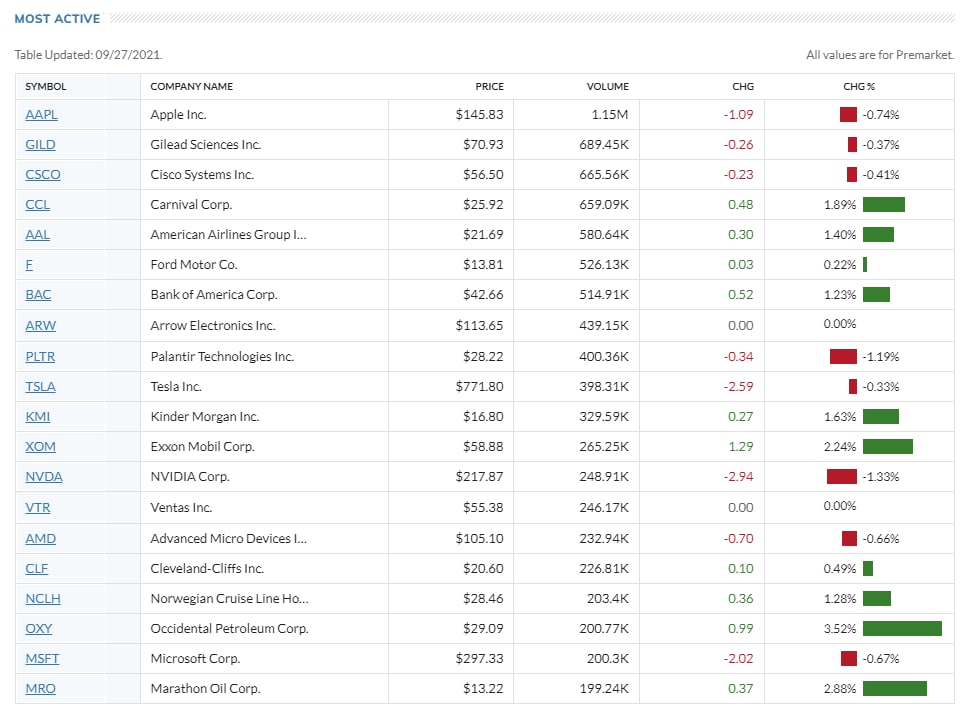Open the ARW symbol link
971x717 pixels.
(x=41, y=325)
